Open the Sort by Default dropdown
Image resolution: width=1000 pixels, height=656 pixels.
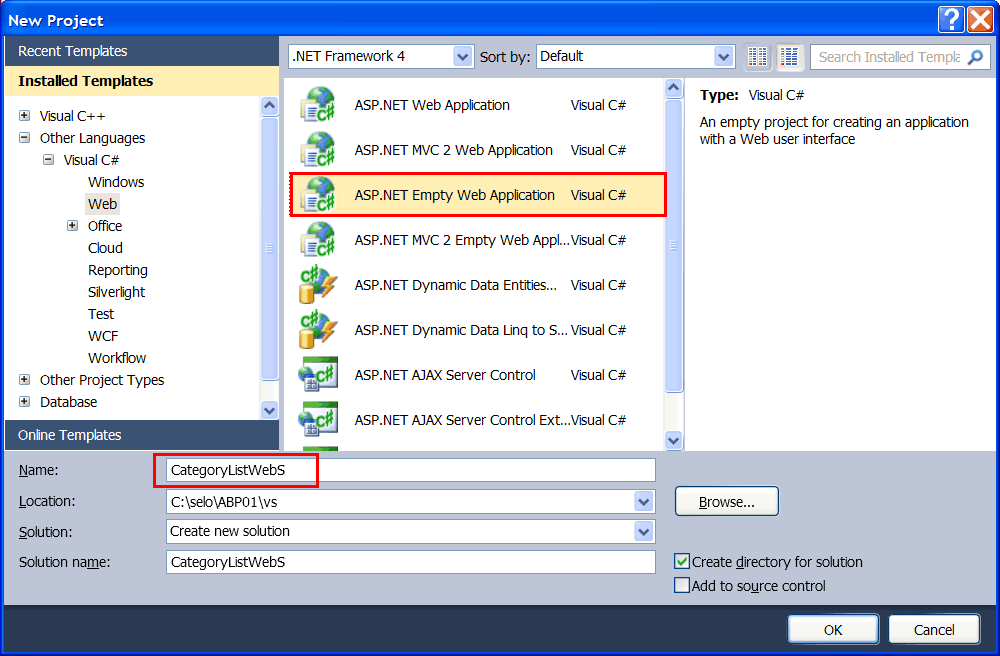(x=723, y=57)
